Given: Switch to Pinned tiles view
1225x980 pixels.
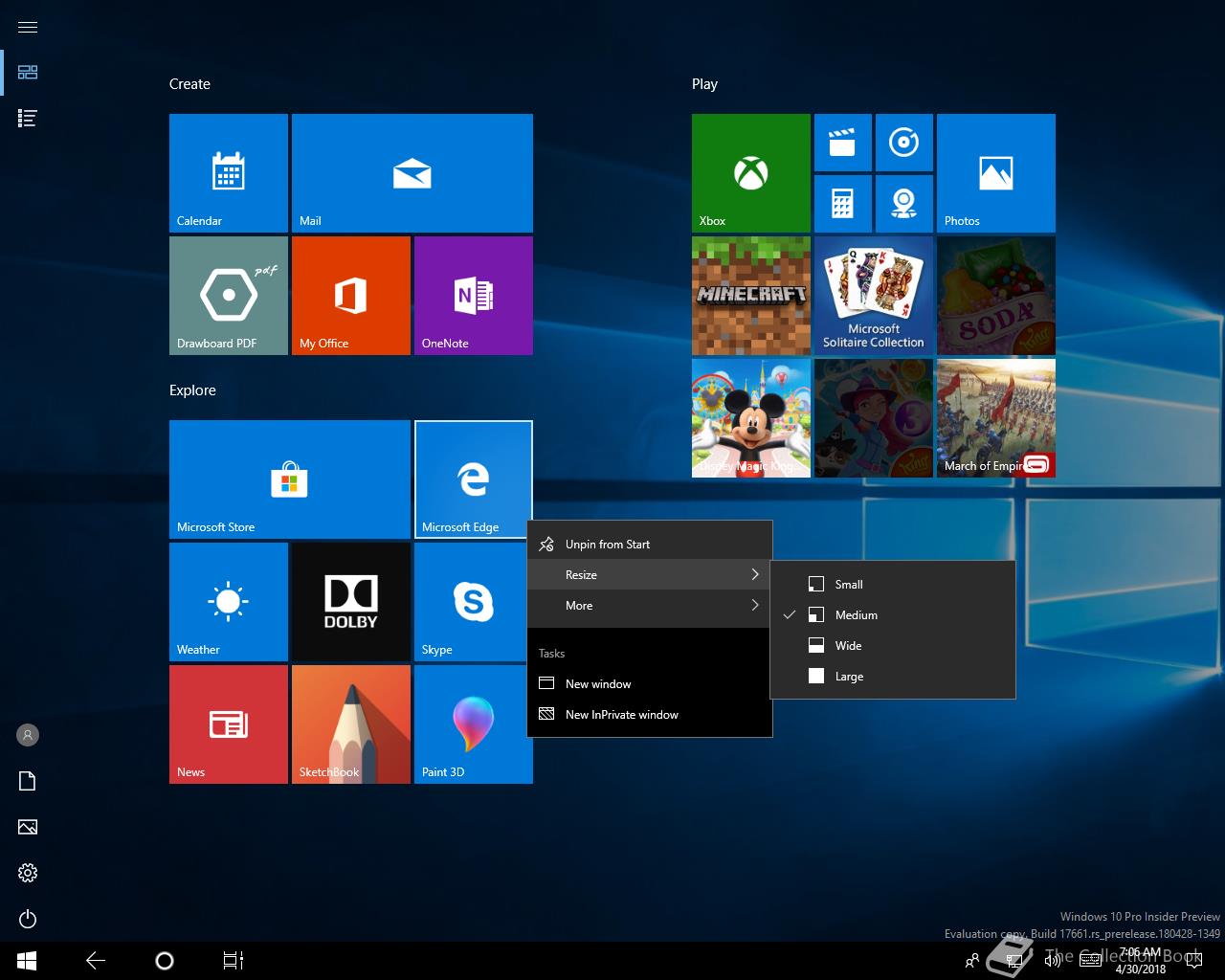Looking at the screenshot, I should pyautogui.click(x=28, y=73).
